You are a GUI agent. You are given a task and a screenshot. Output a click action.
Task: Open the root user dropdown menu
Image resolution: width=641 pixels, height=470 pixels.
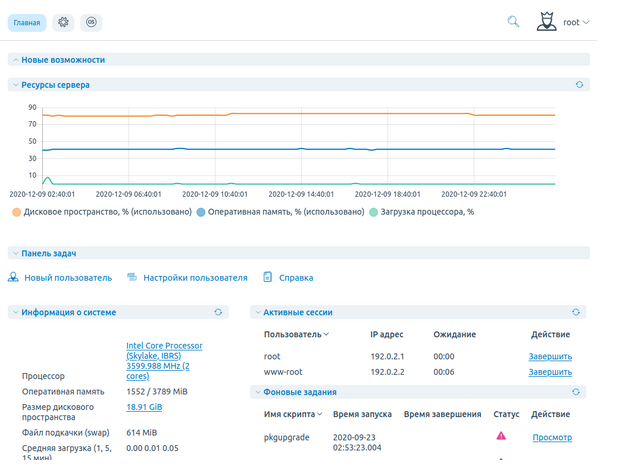tap(577, 22)
